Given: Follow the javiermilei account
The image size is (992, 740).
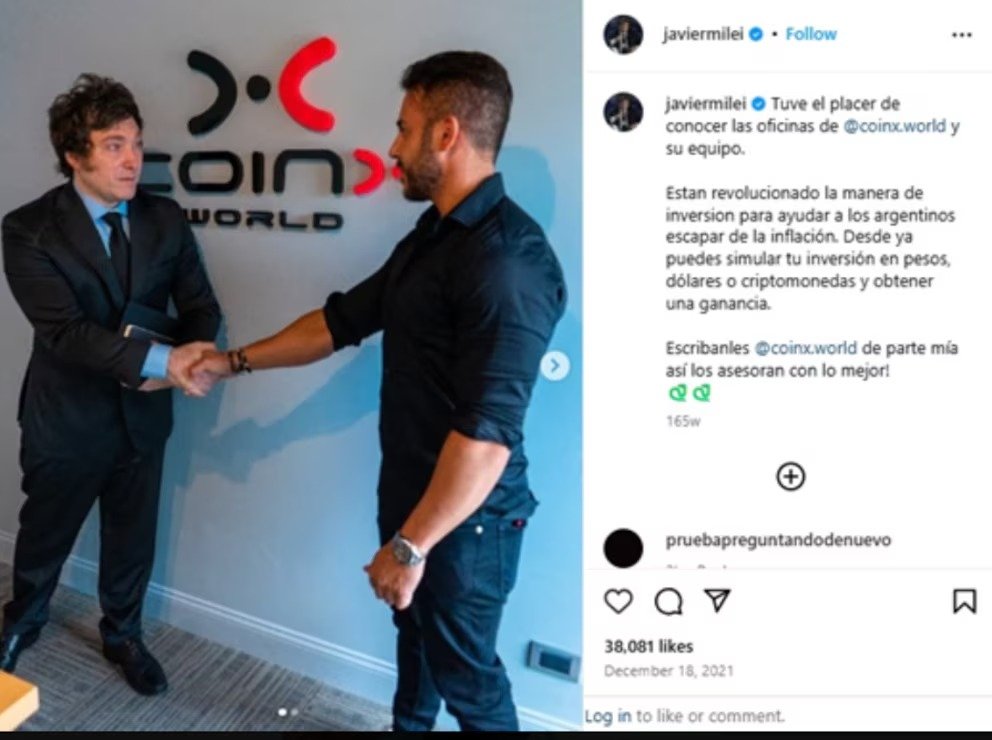Looking at the screenshot, I should [810, 34].
